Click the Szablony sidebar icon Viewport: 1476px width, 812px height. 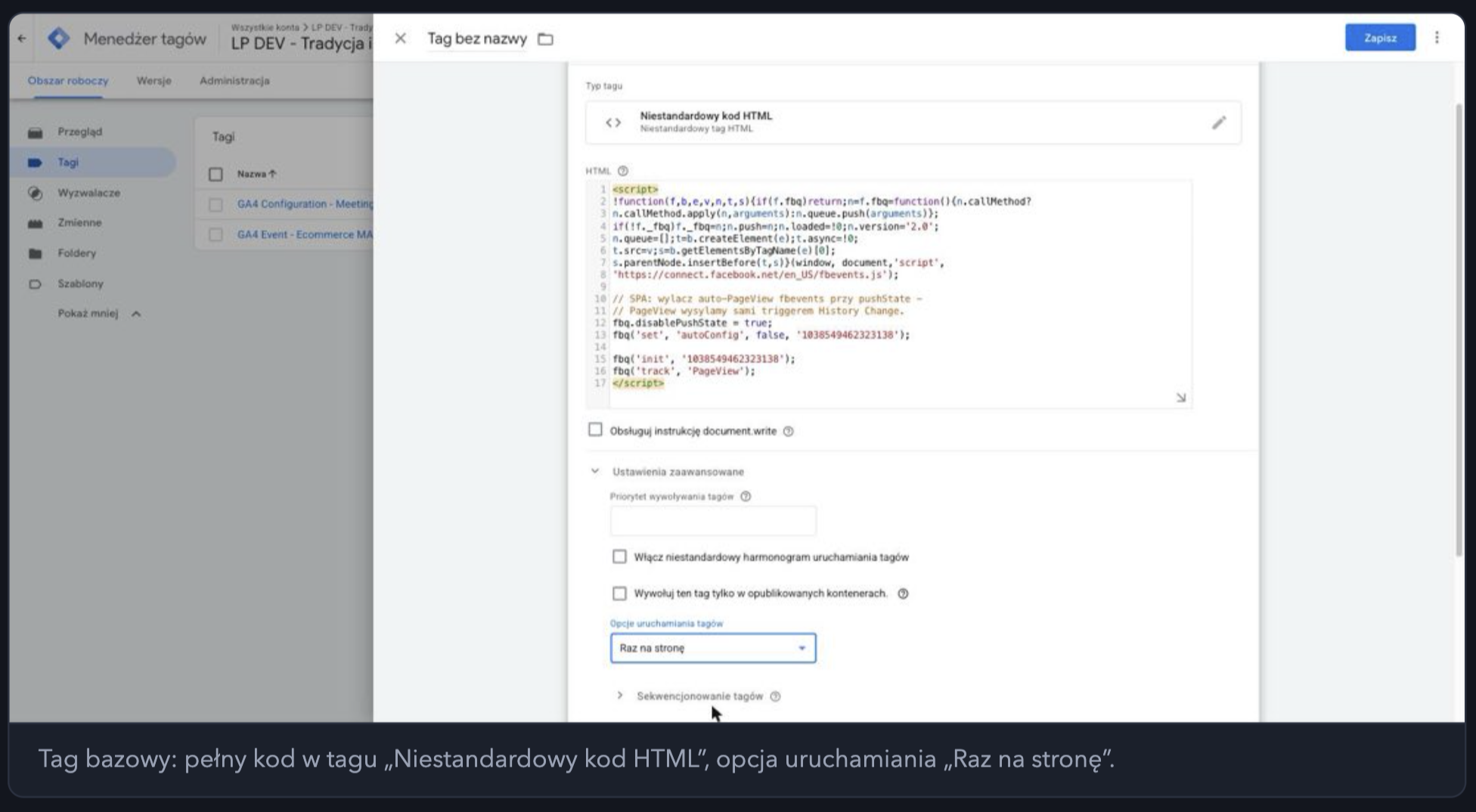click(x=35, y=284)
